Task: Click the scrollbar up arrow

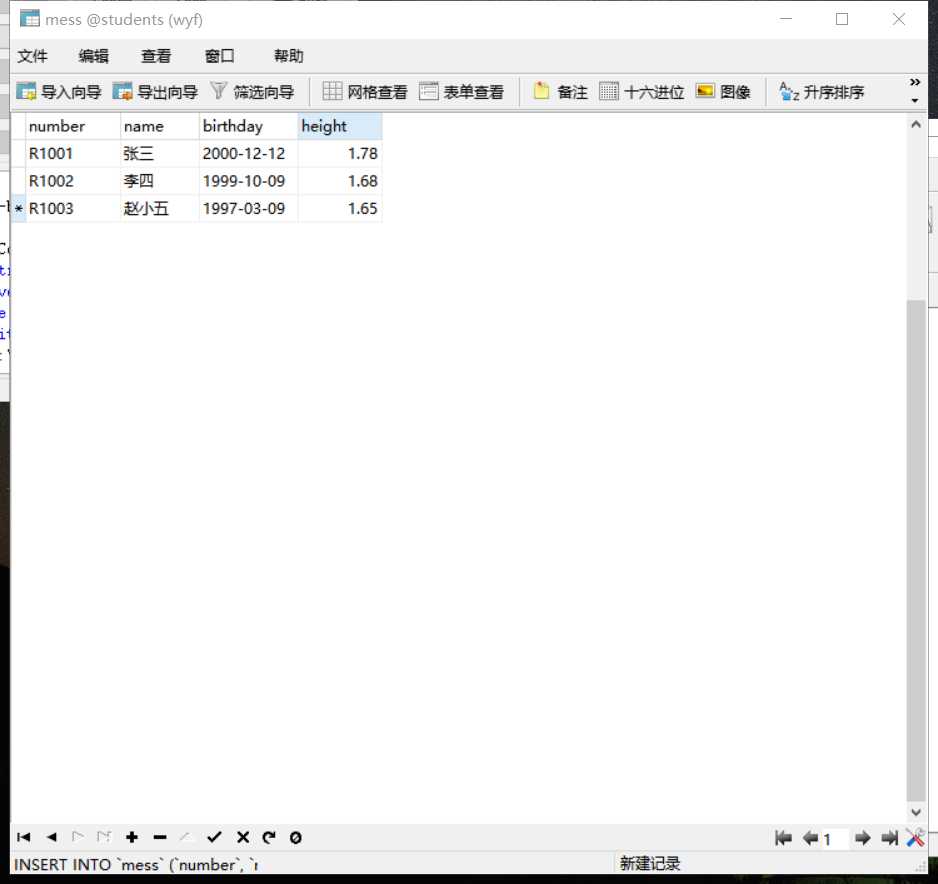Action: click(x=915, y=124)
